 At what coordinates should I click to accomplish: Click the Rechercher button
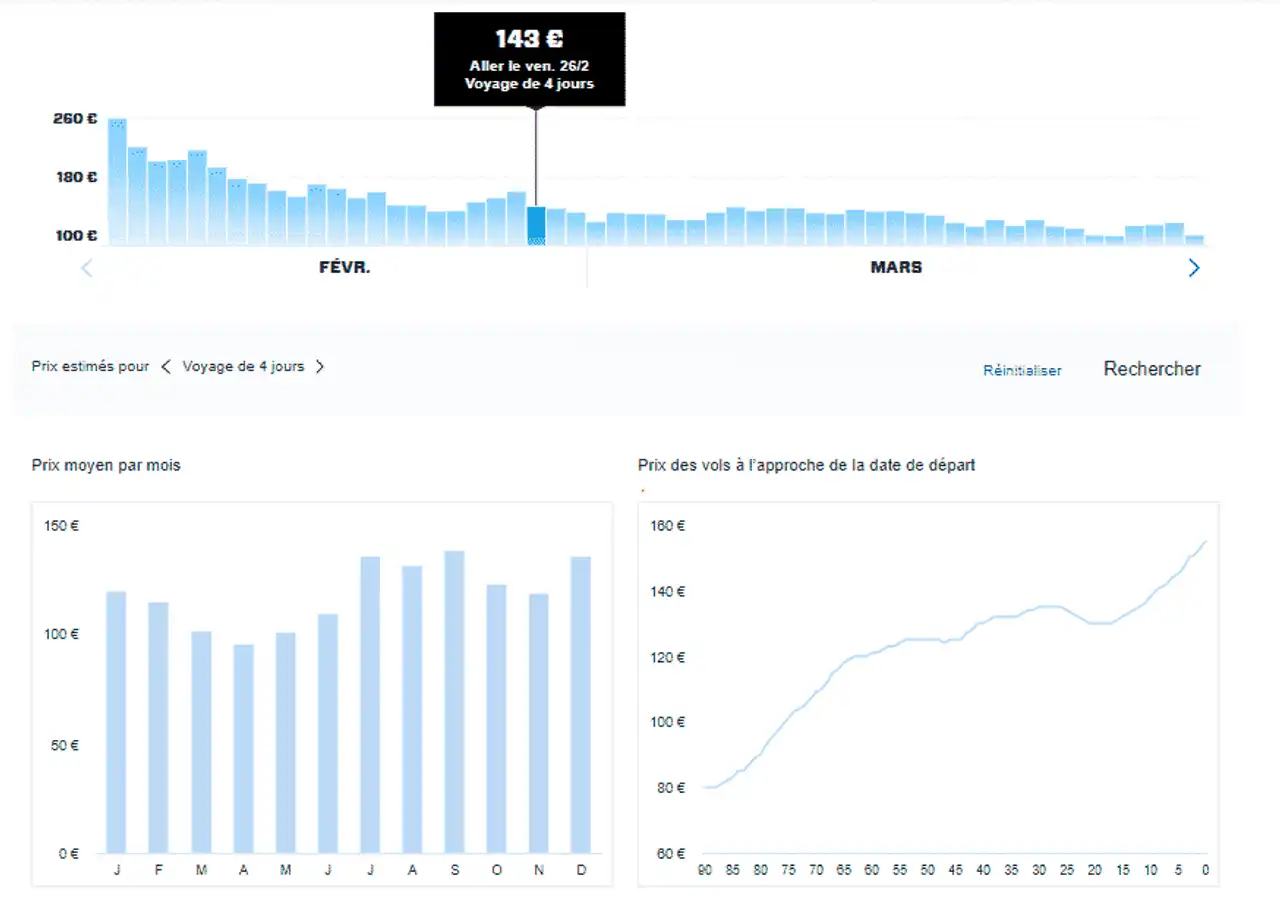coord(1152,369)
